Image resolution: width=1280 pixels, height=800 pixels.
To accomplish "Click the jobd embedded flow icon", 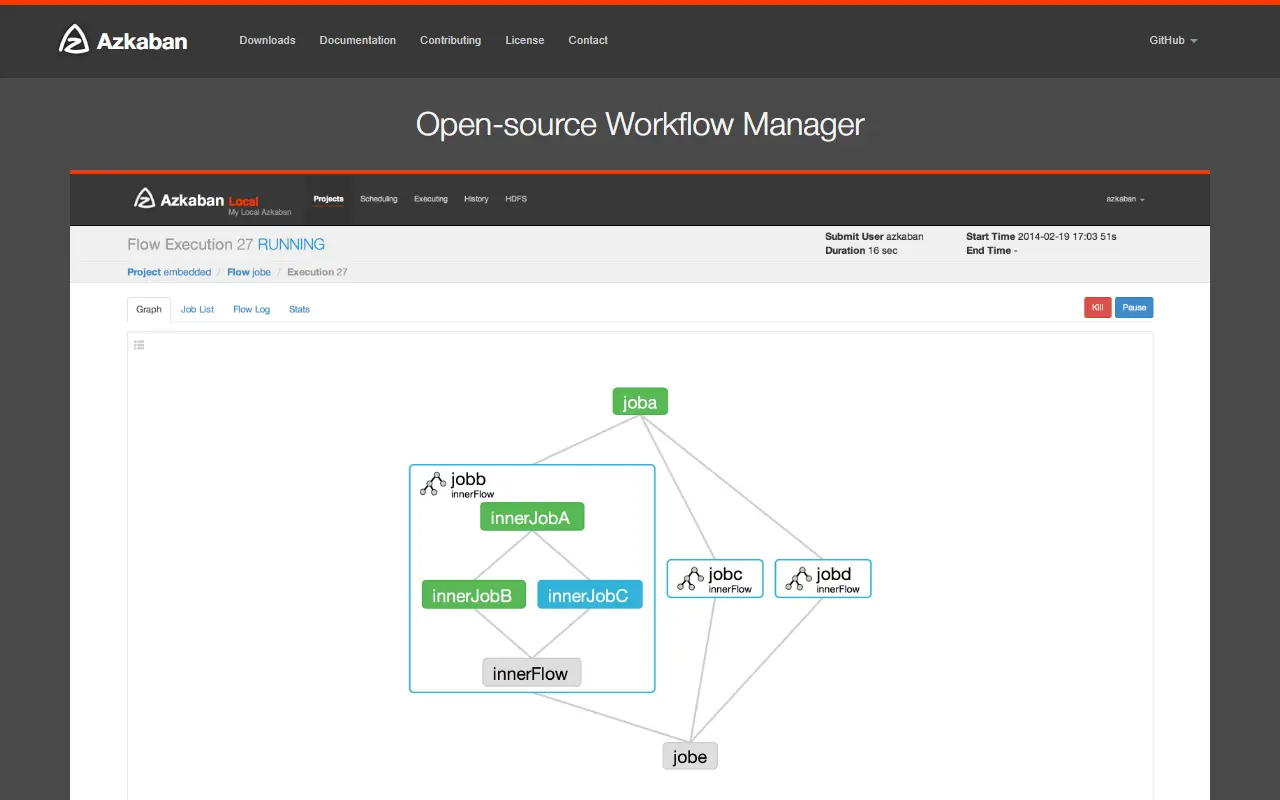I will pyautogui.click(x=799, y=578).
